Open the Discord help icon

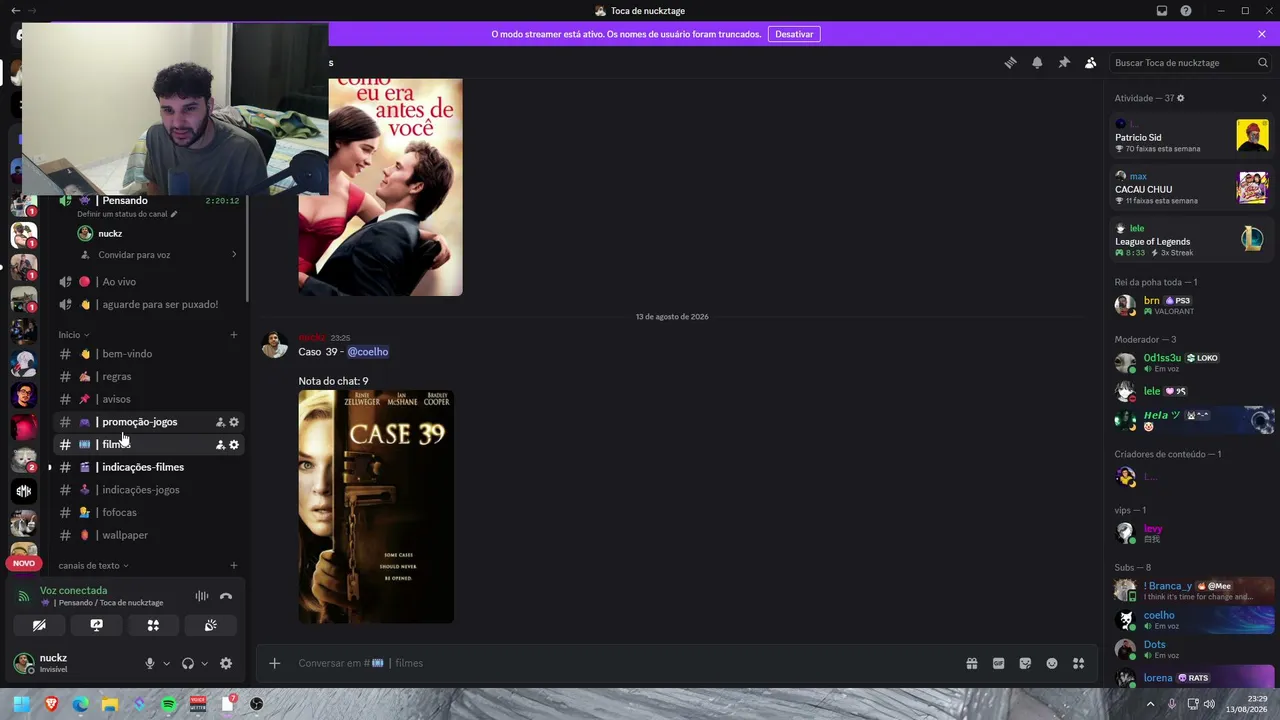1186,11
